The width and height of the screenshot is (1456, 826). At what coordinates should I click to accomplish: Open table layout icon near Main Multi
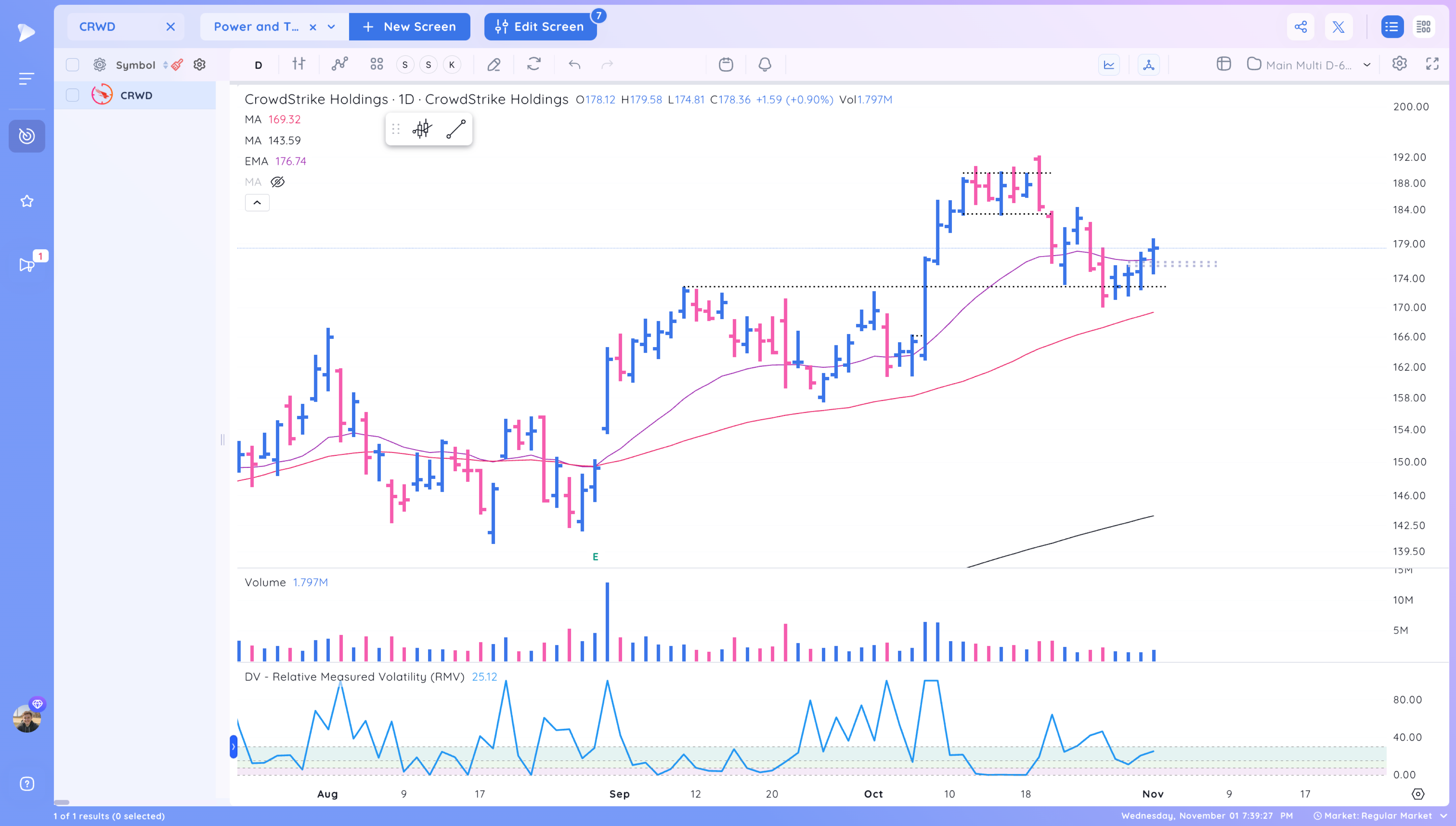click(x=1223, y=64)
